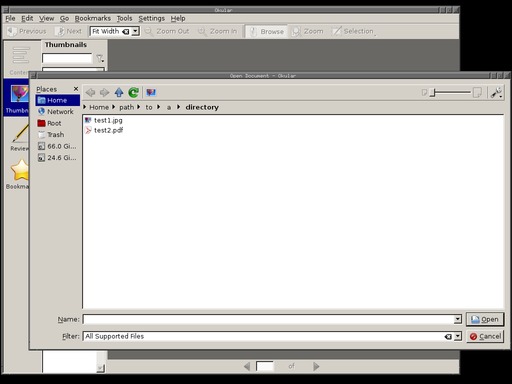Open the Edit menu in Okular

tap(27, 18)
